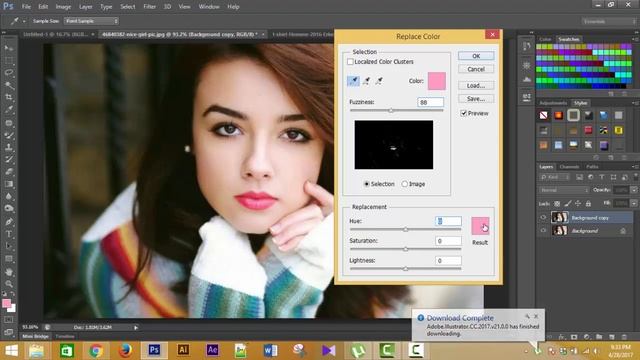
Task: Open the Image menu
Action: click(63, 7)
